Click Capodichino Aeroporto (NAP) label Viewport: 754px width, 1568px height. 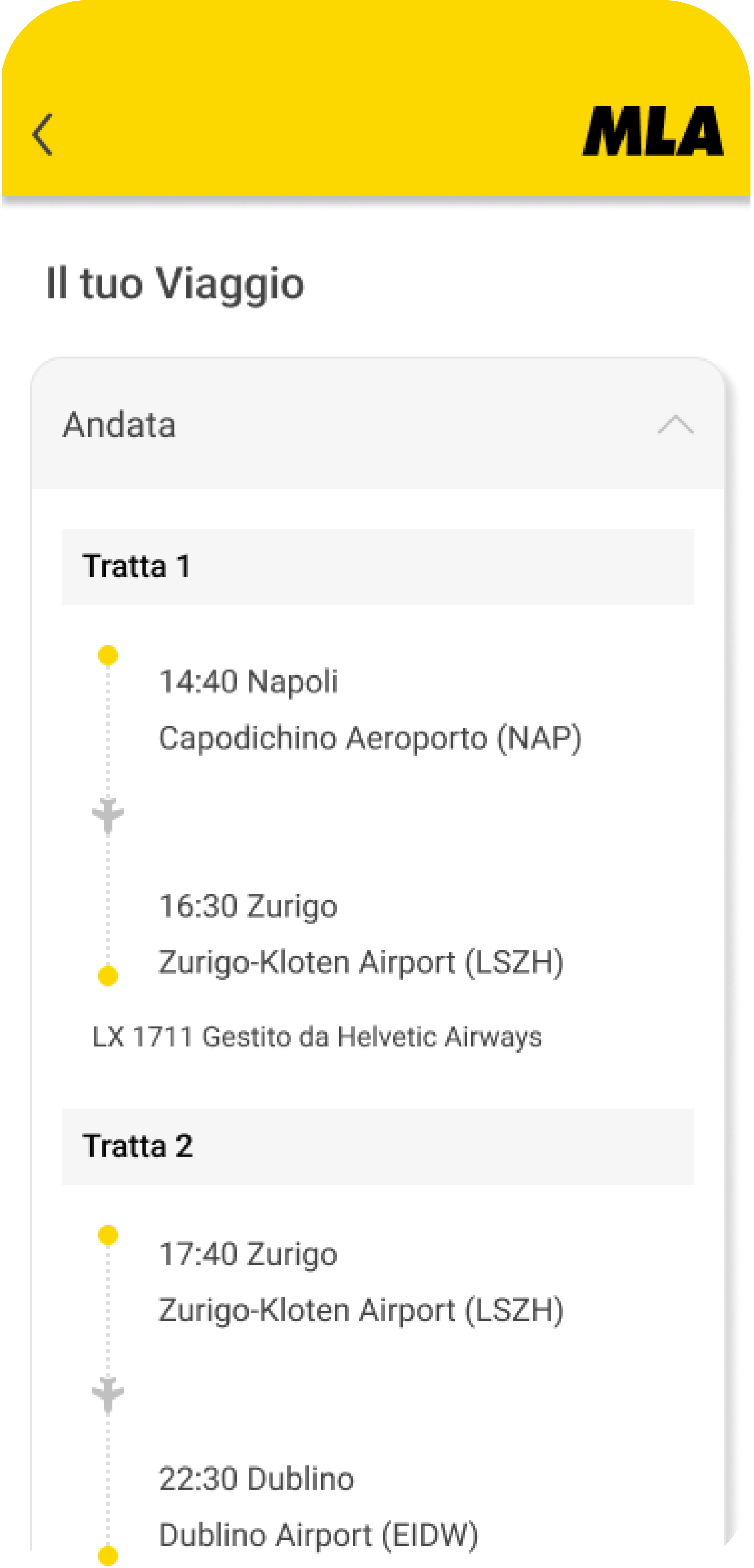click(x=370, y=738)
